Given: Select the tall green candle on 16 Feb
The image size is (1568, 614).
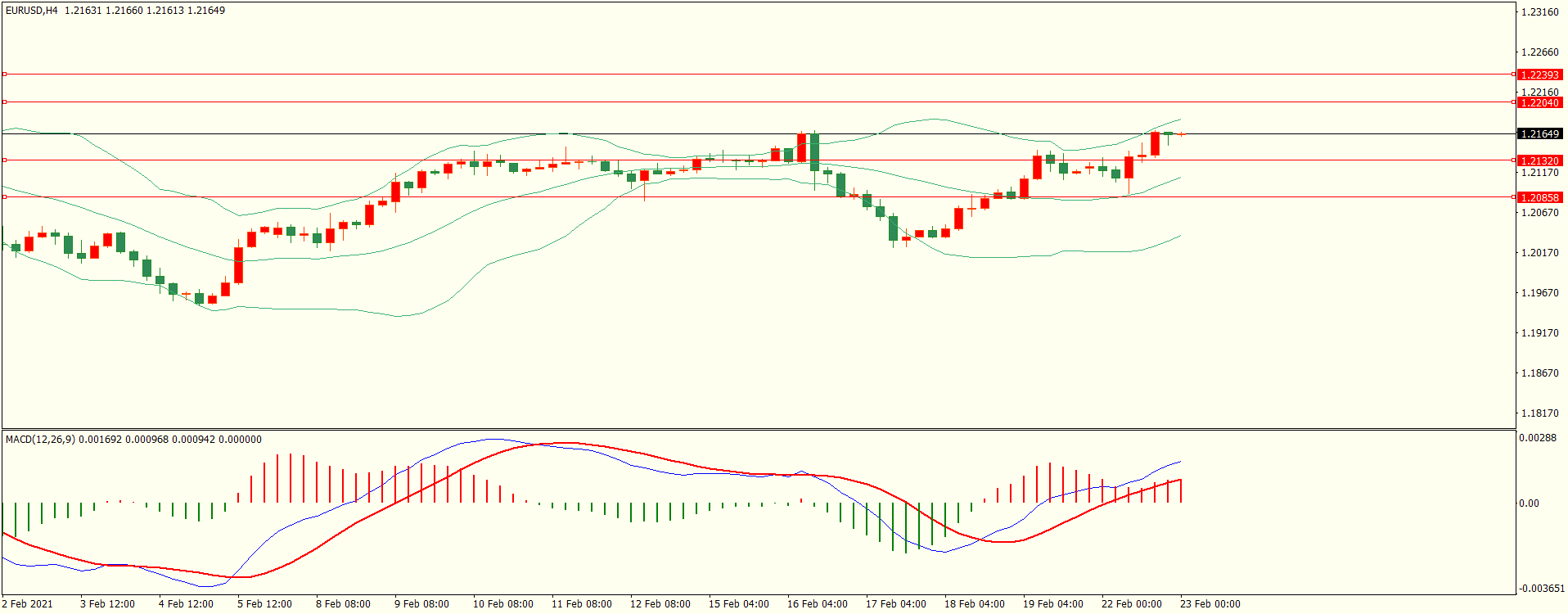Looking at the screenshot, I should coord(815,152).
